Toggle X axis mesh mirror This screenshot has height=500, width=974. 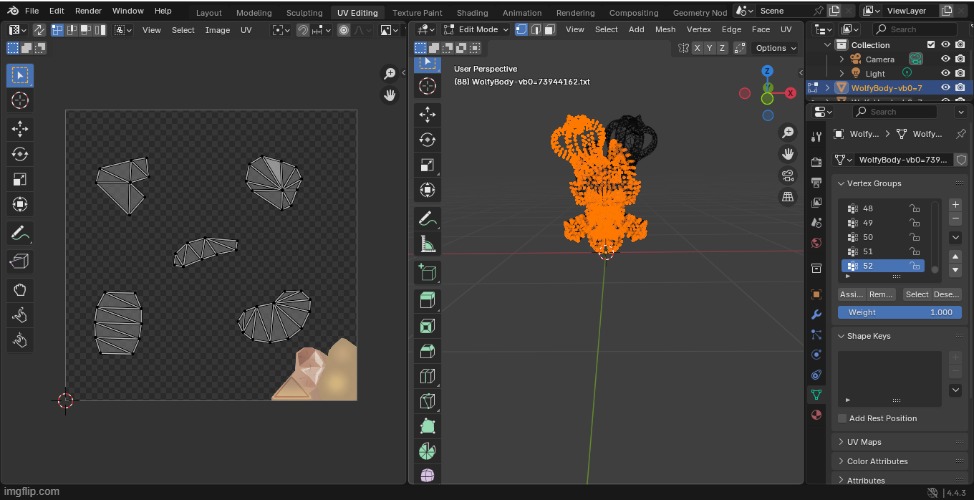tap(698, 48)
